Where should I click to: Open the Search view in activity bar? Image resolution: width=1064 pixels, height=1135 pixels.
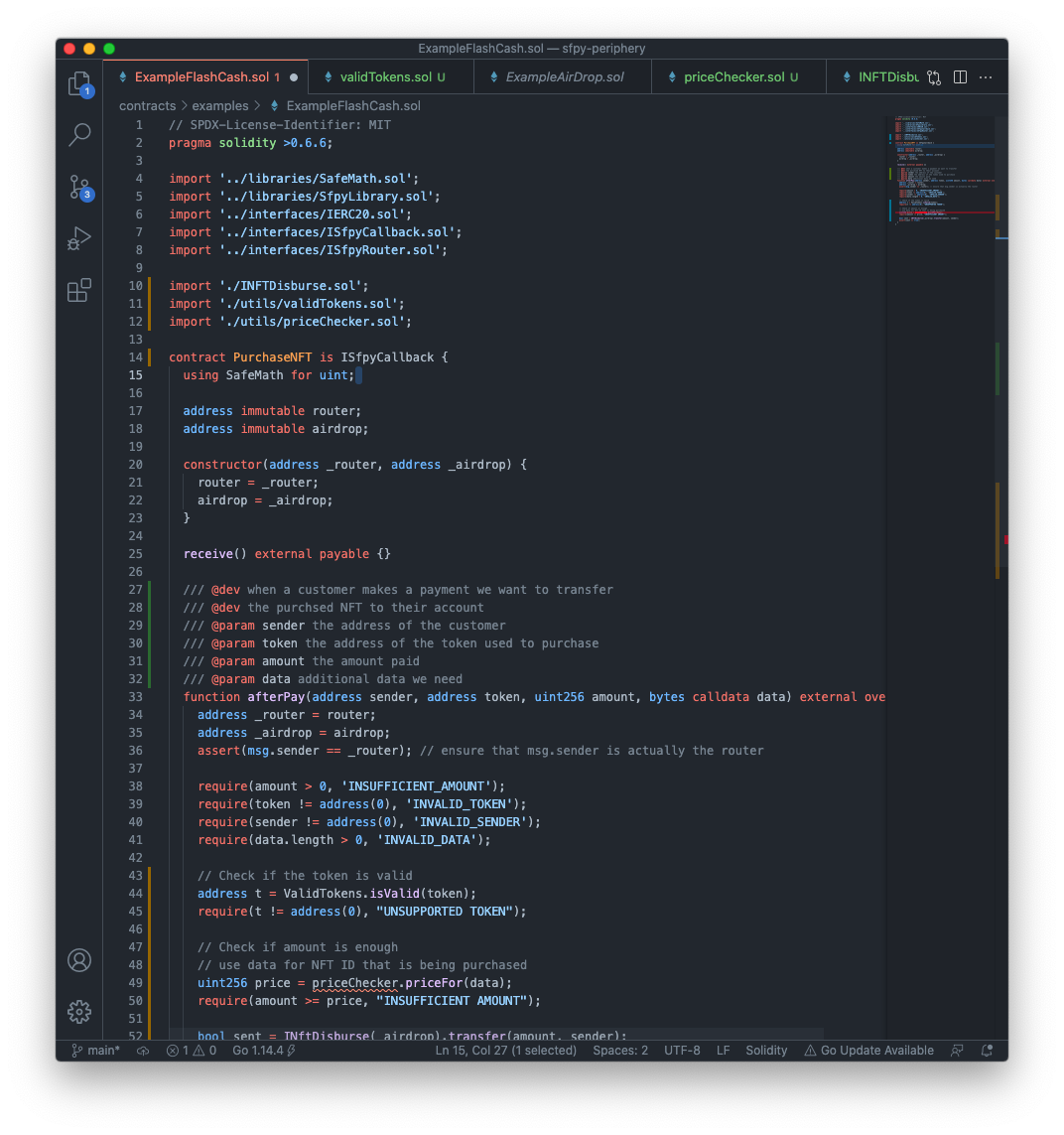click(79, 135)
